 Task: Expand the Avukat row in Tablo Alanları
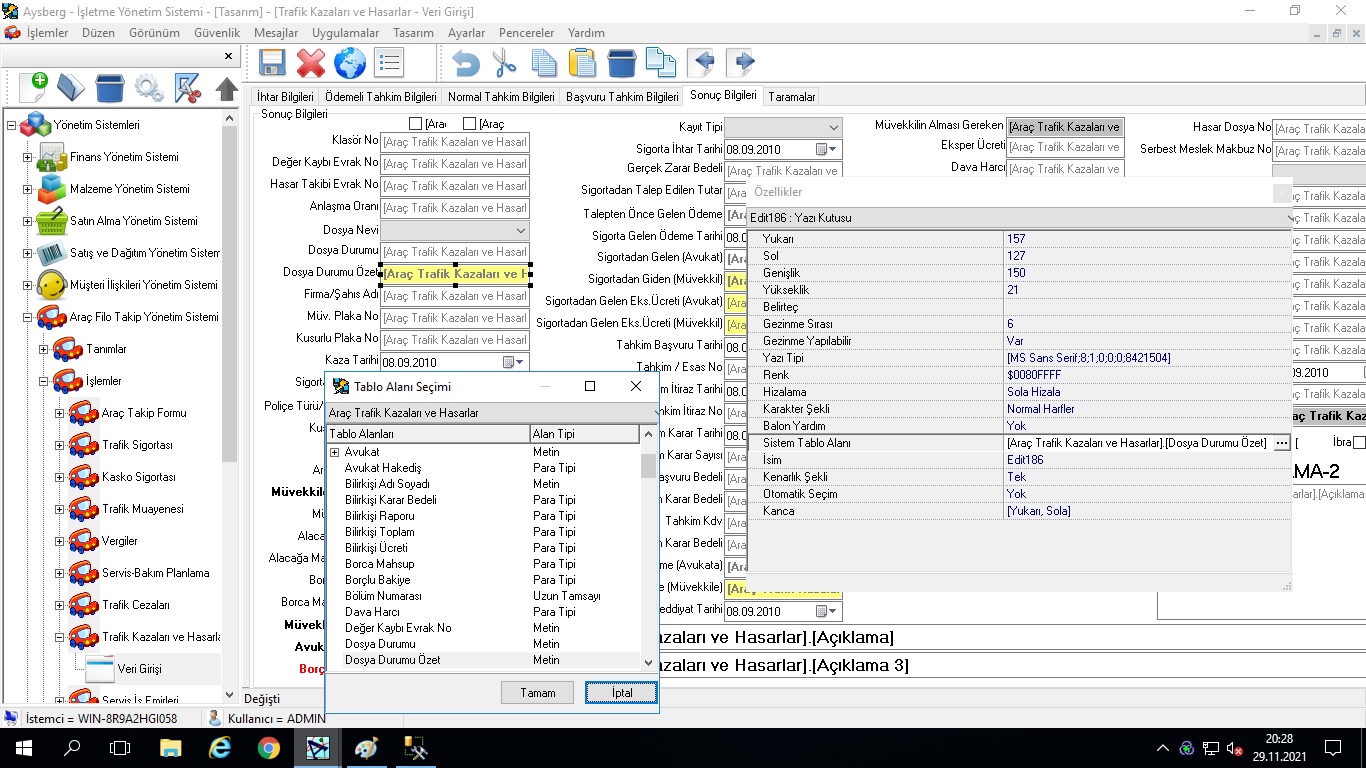(x=335, y=452)
